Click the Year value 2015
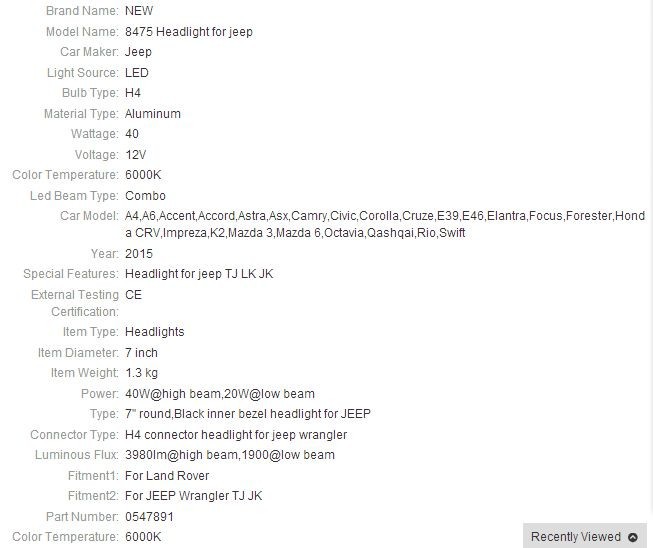This screenshot has width=653, height=548. [x=139, y=254]
